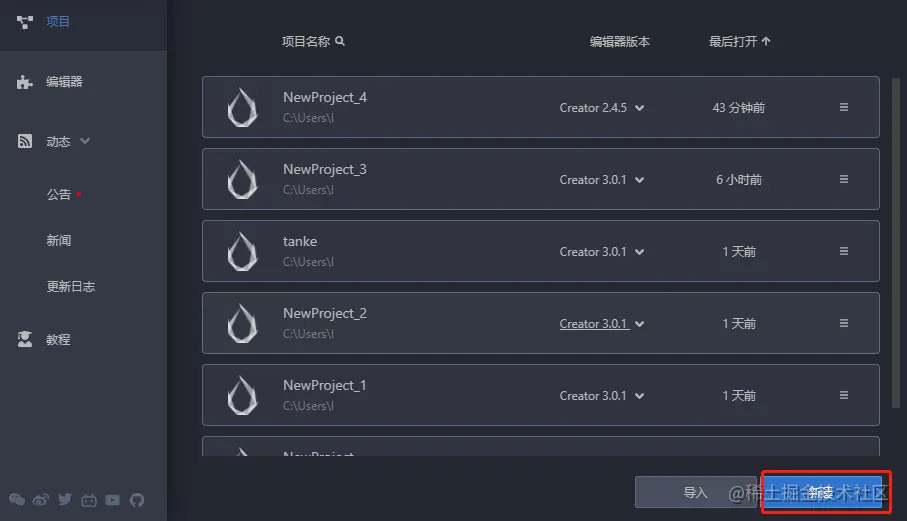Open Creator 3.0.1 dropdown for NewProject_3

point(640,180)
